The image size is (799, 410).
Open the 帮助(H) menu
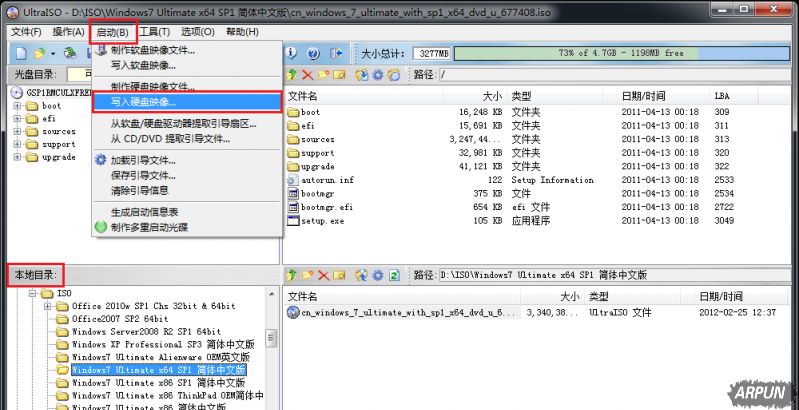[x=242, y=32]
